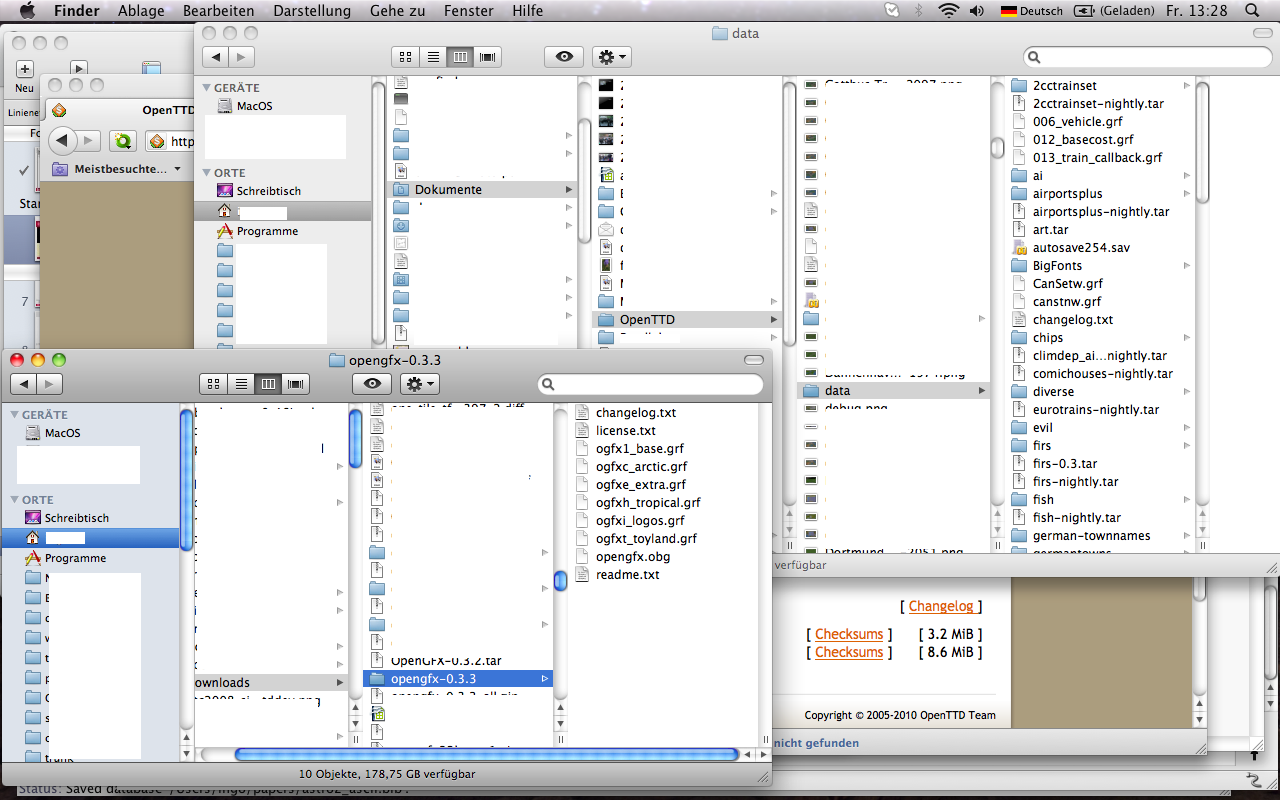Select readme.txt in opengfx-0.3.3 window
1280x800 pixels.
click(627, 575)
